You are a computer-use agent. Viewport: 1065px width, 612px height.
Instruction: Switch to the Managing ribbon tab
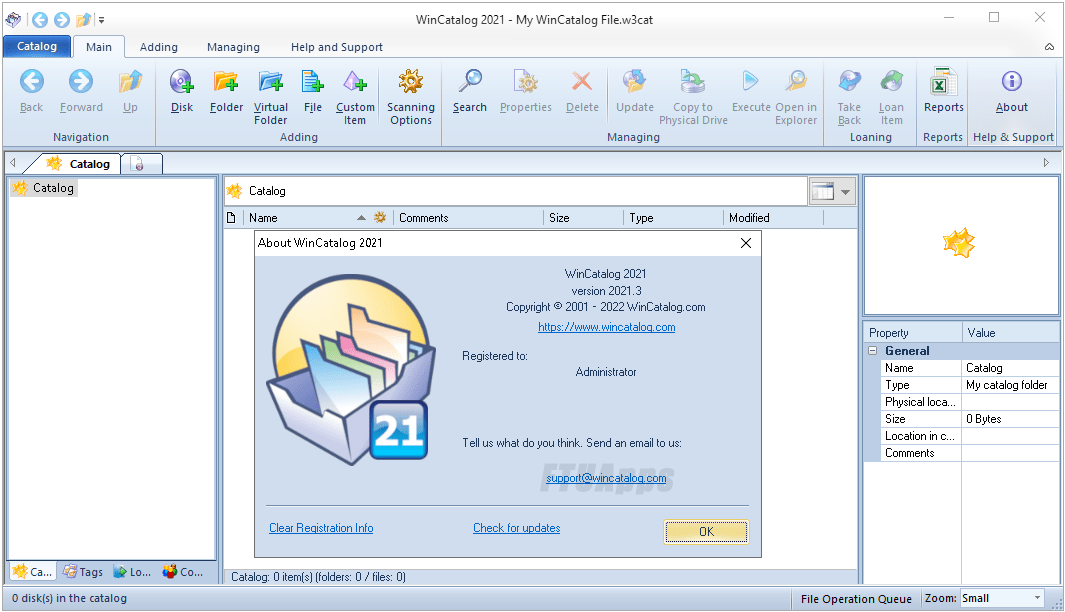(x=233, y=47)
